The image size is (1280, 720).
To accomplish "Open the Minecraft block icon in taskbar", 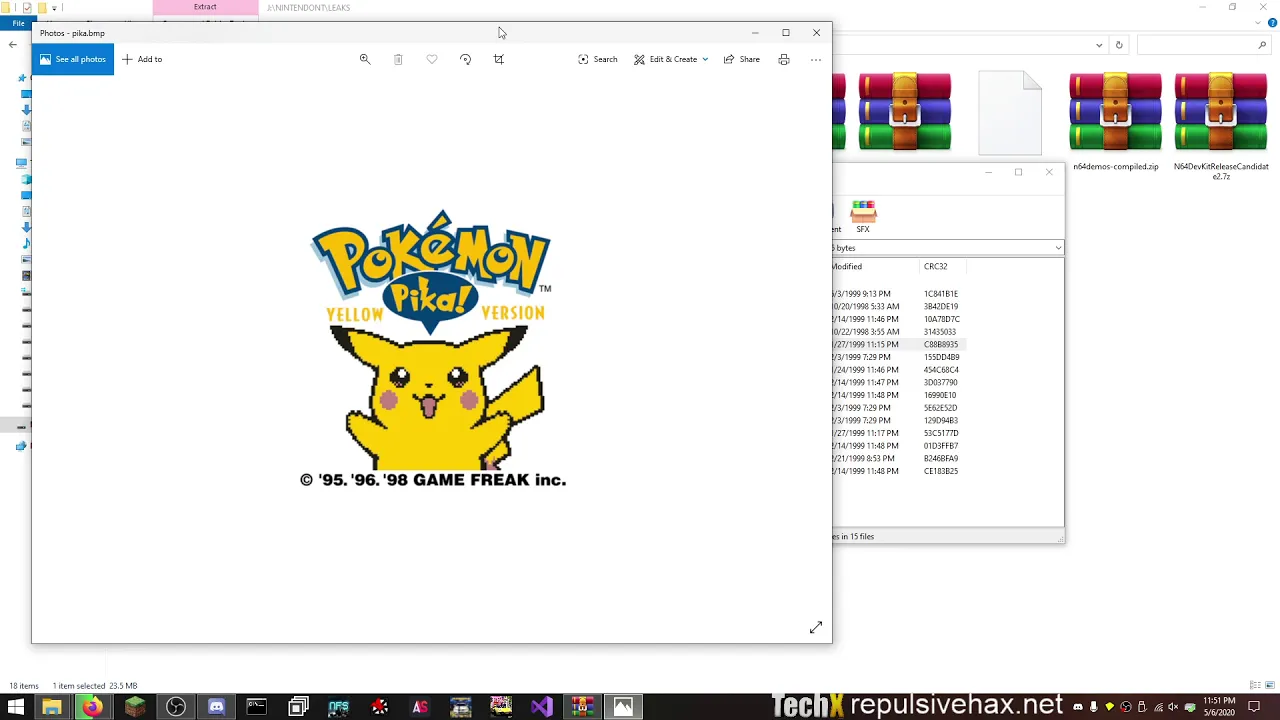I will pos(134,707).
